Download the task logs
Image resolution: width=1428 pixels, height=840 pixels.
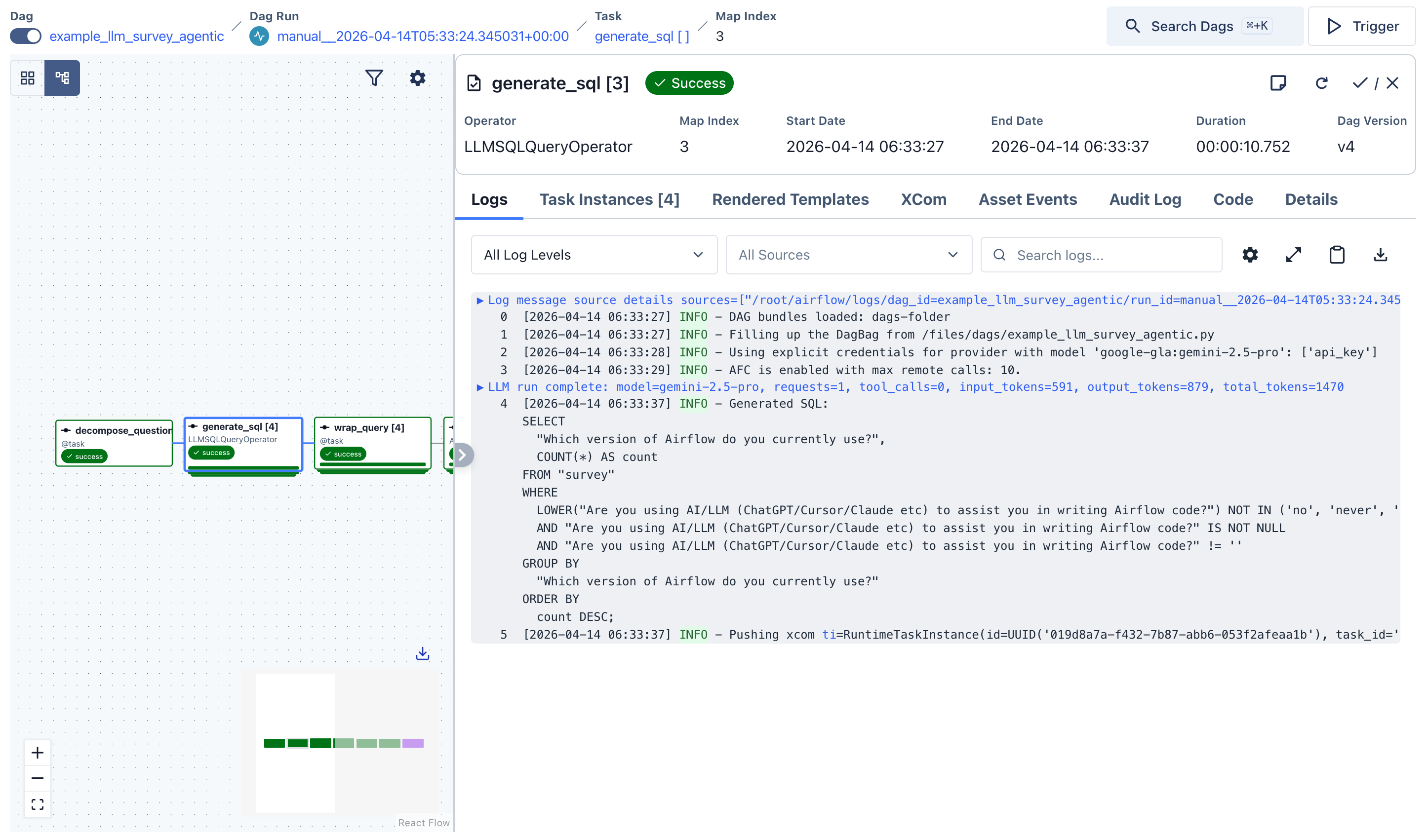[1381, 255]
